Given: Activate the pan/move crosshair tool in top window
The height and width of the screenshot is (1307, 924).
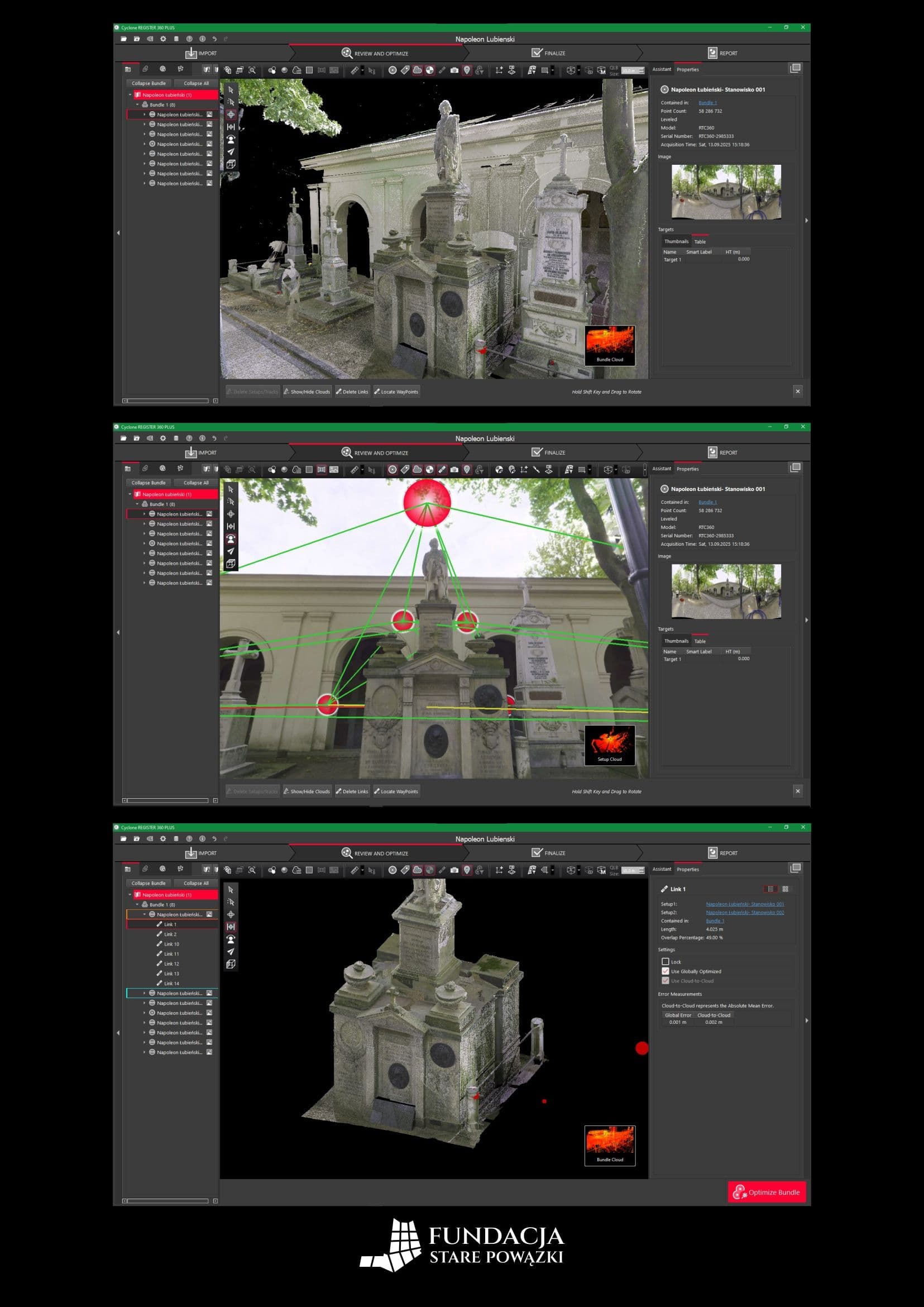Looking at the screenshot, I should (231, 115).
